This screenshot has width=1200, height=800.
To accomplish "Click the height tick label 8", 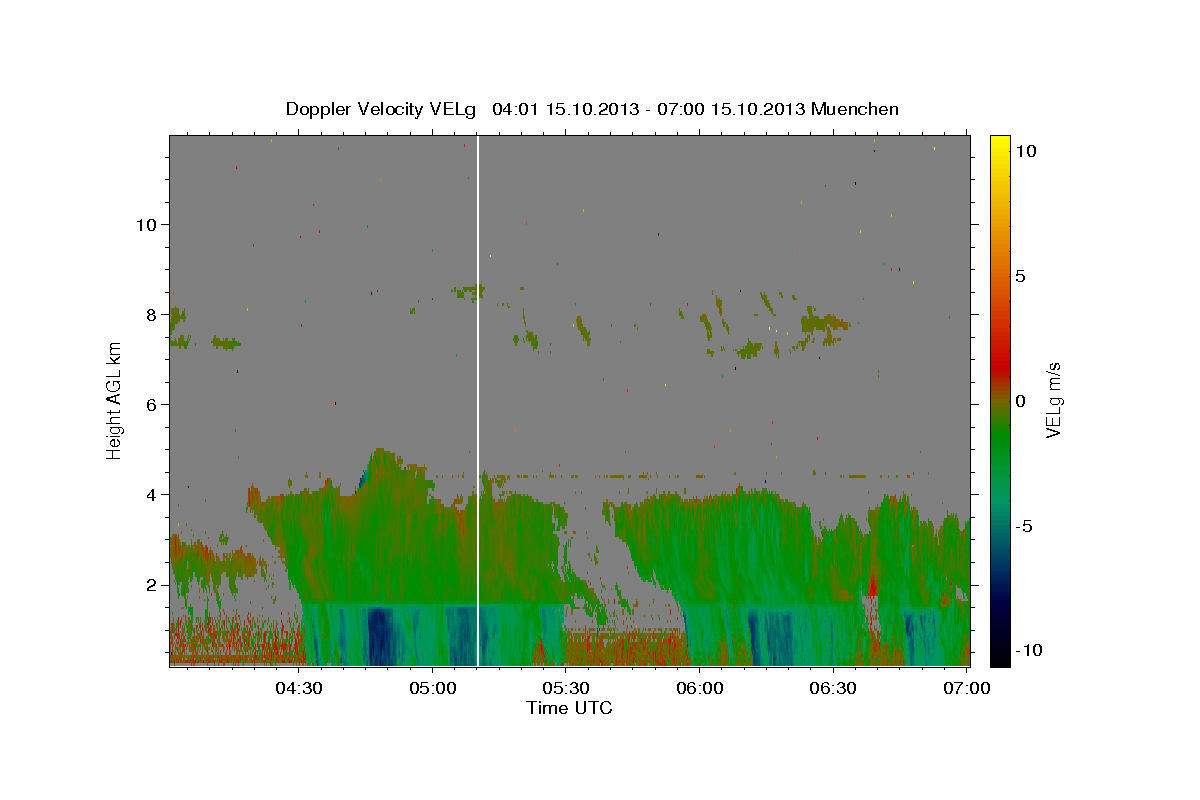I will (x=152, y=314).
